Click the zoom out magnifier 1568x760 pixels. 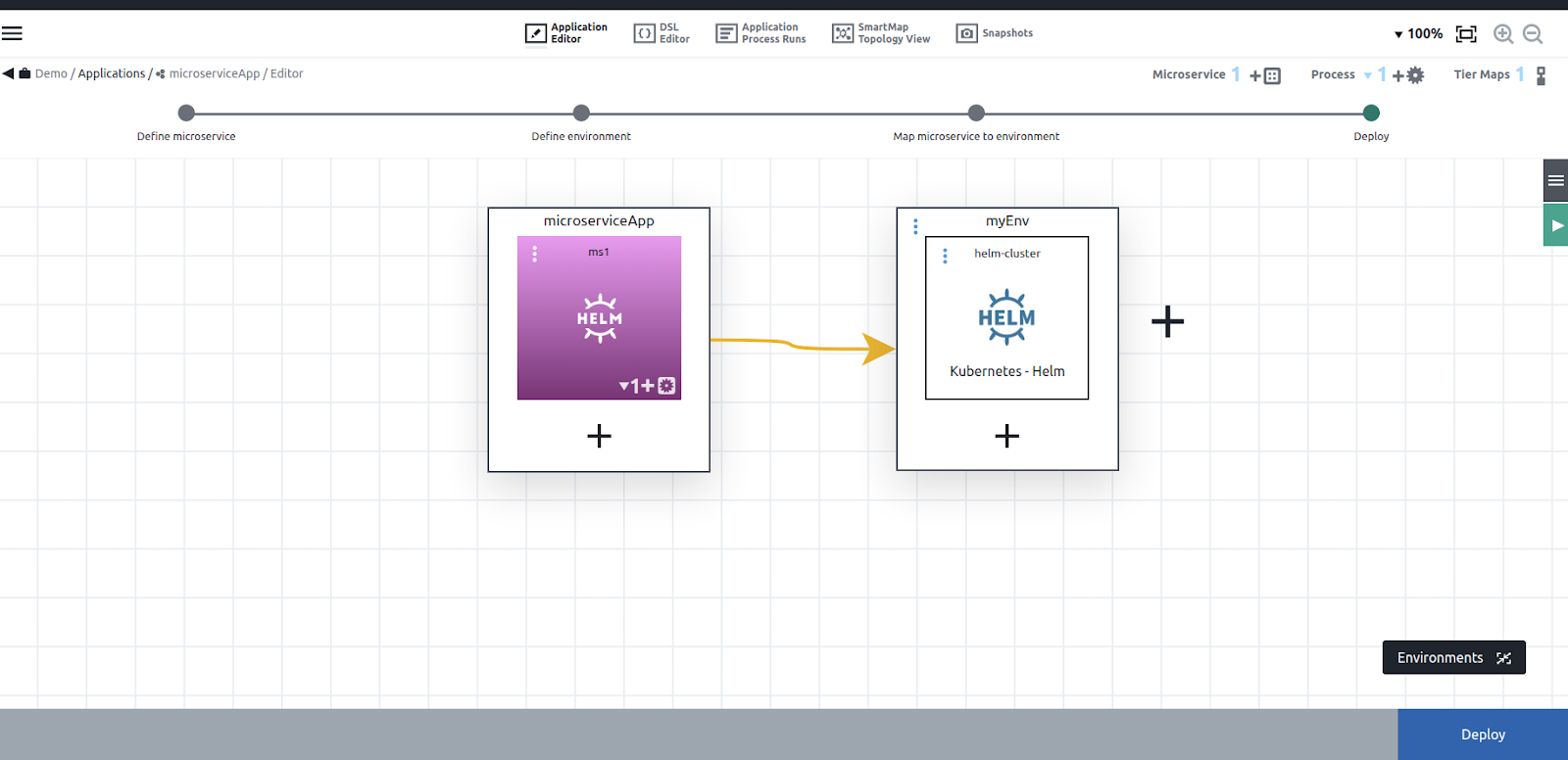pyautogui.click(x=1534, y=34)
